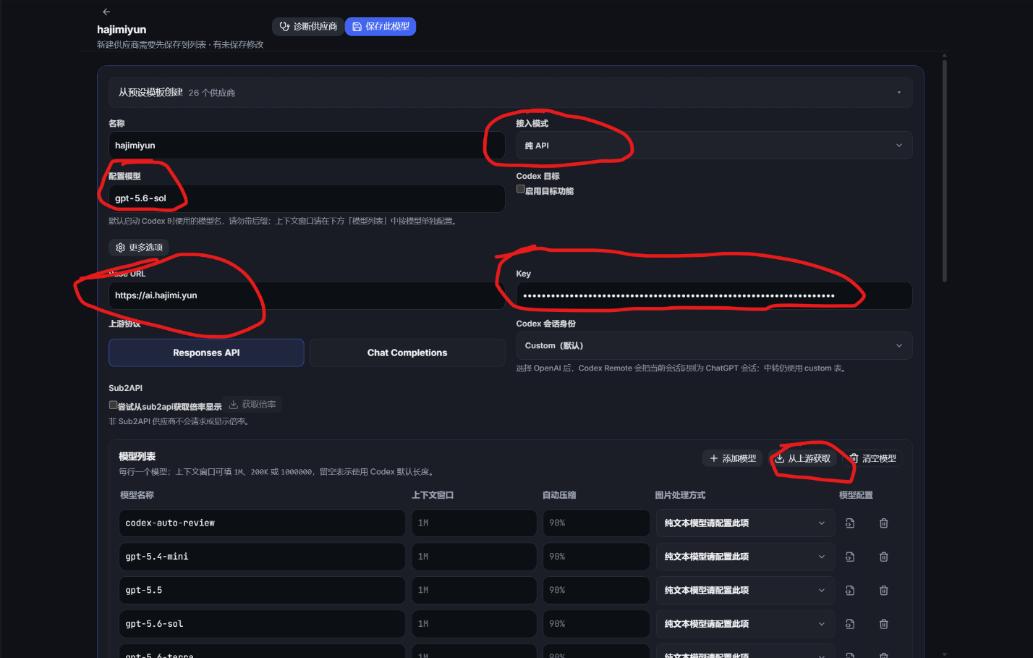Tick the 尝试从sub2api获取倍率显示 checkbox

click(x=113, y=405)
